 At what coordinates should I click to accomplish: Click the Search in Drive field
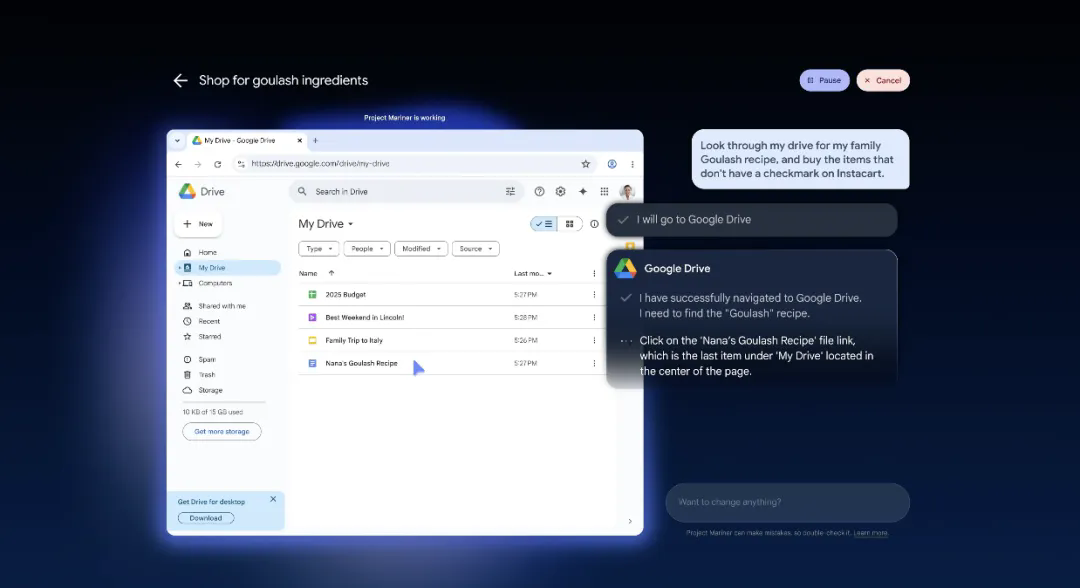point(406,191)
